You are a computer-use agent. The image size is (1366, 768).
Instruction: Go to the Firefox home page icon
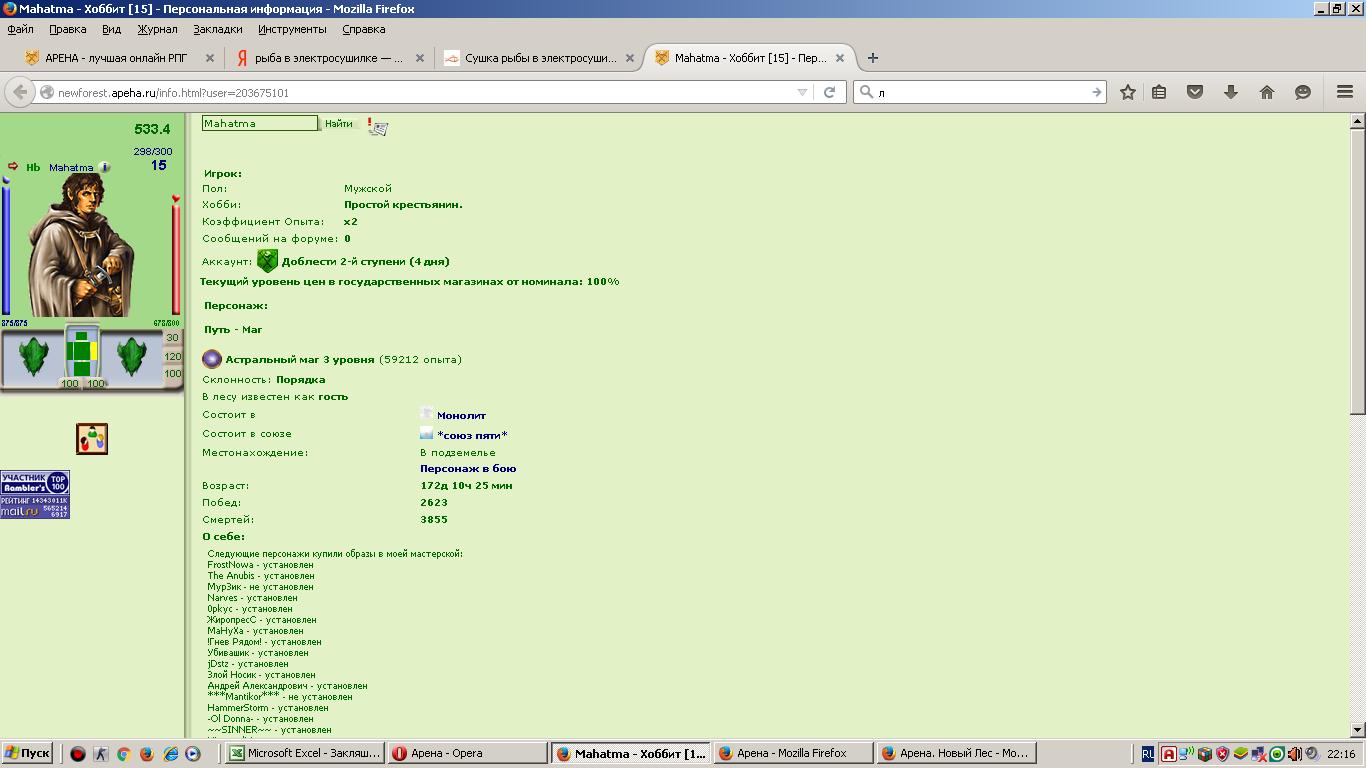click(1267, 92)
